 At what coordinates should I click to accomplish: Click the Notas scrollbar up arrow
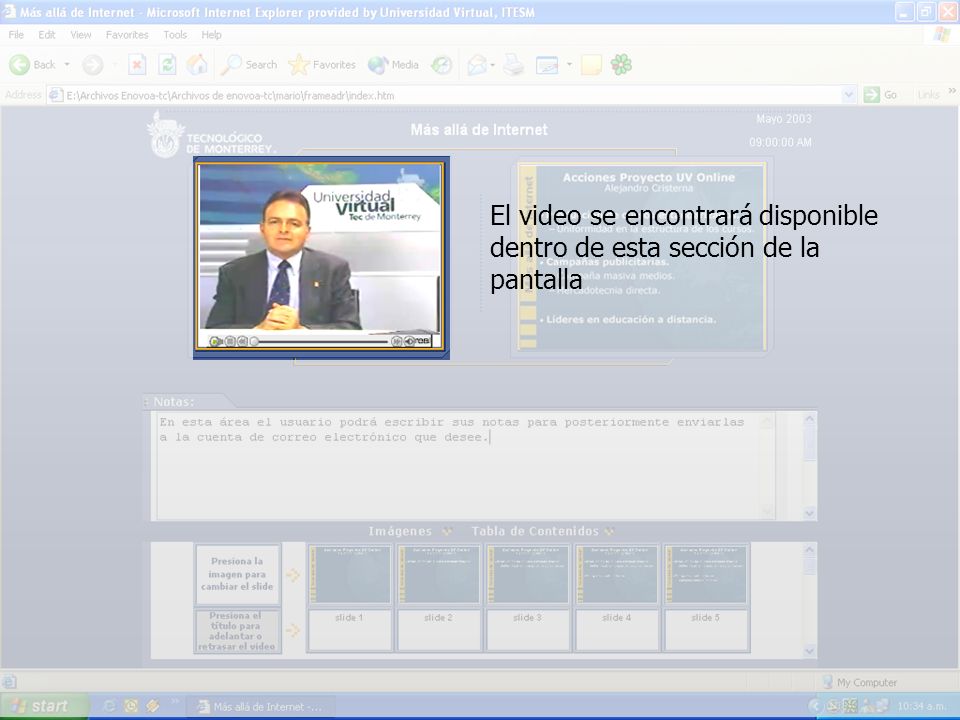pyautogui.click(x=809, y=419)
